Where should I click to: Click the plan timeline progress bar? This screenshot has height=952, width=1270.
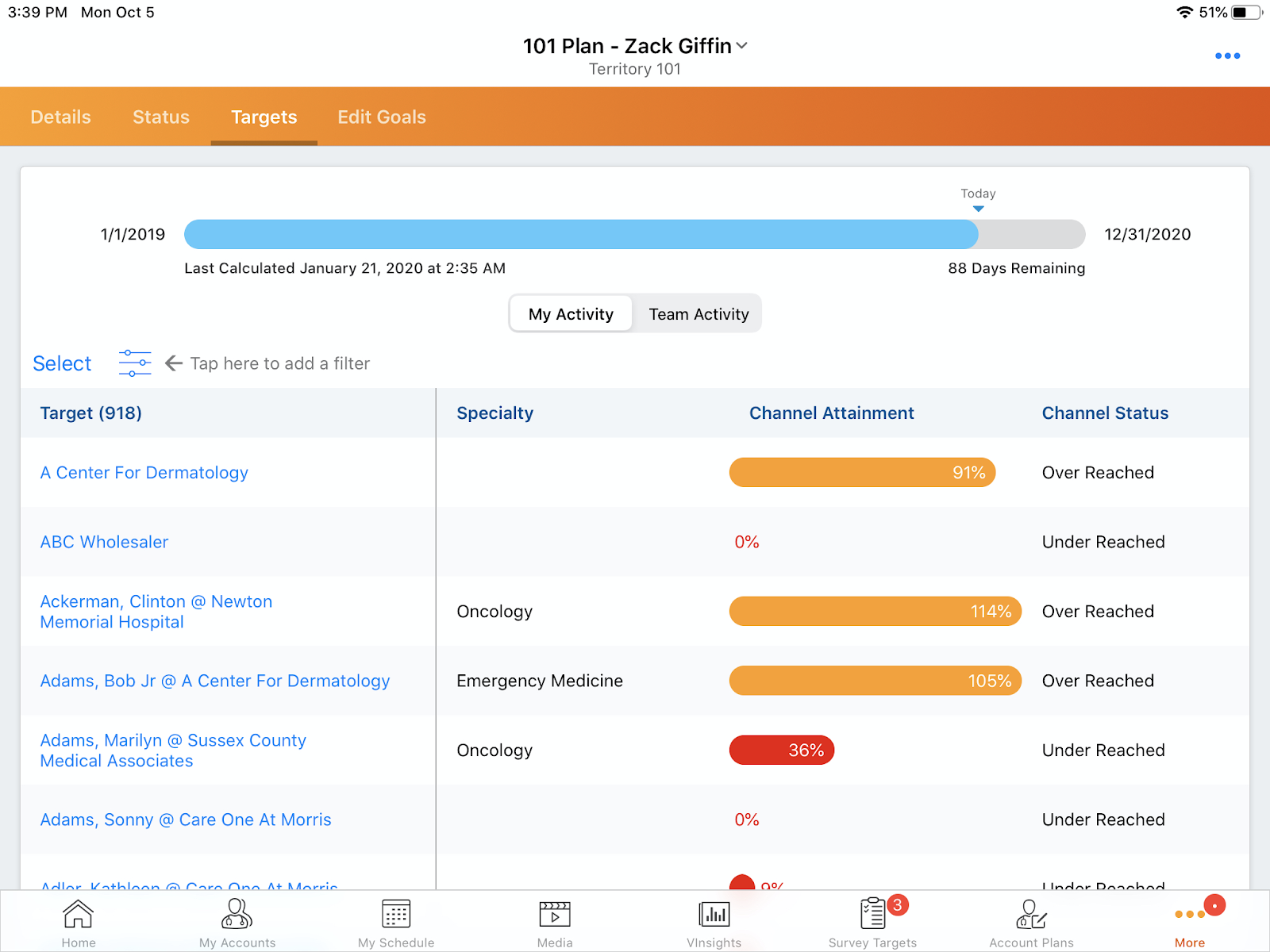click(634, 235)
